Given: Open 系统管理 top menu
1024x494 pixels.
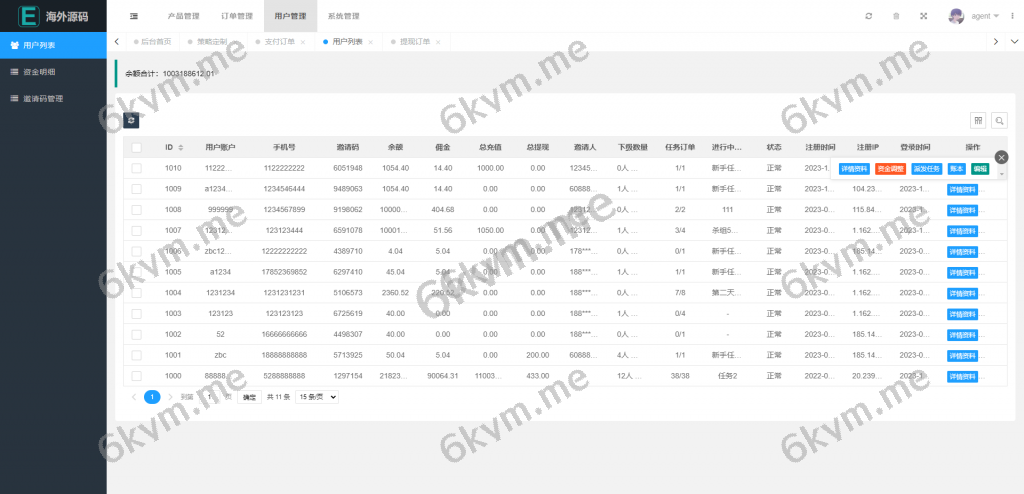Looking at the screenshot, I should click(x=344, y=16).
